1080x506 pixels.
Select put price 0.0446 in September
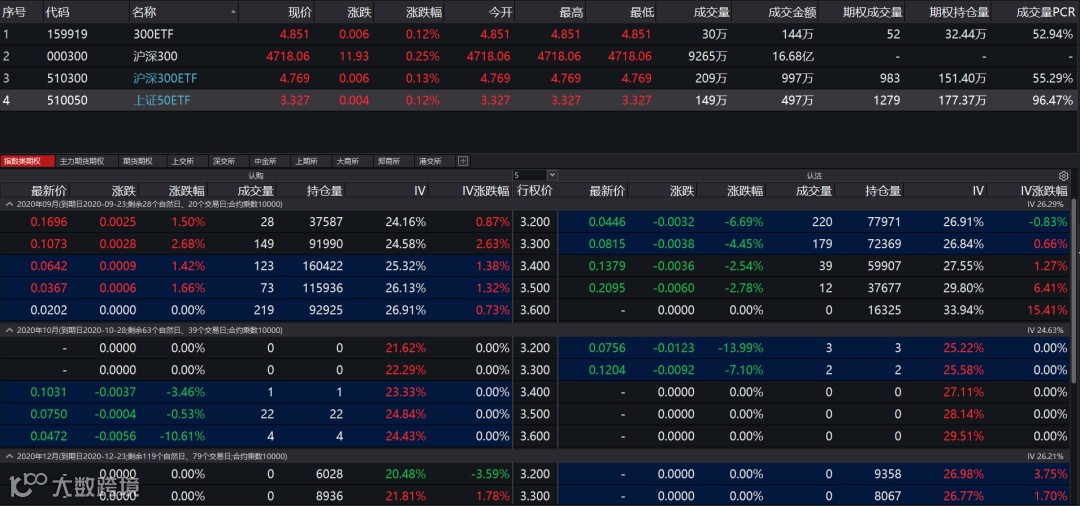click(607, 222)
